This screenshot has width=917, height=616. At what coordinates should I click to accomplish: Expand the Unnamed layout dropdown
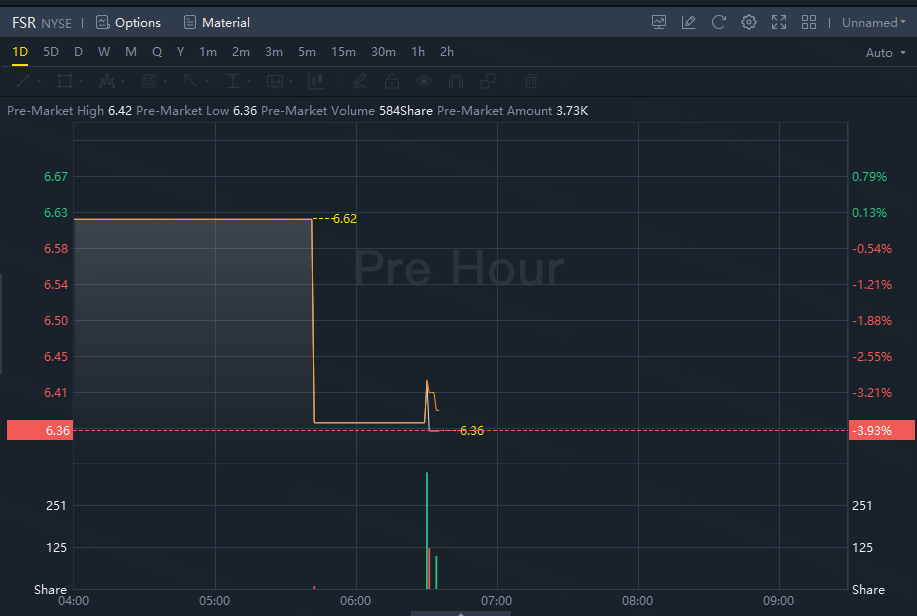pos(873,22)
